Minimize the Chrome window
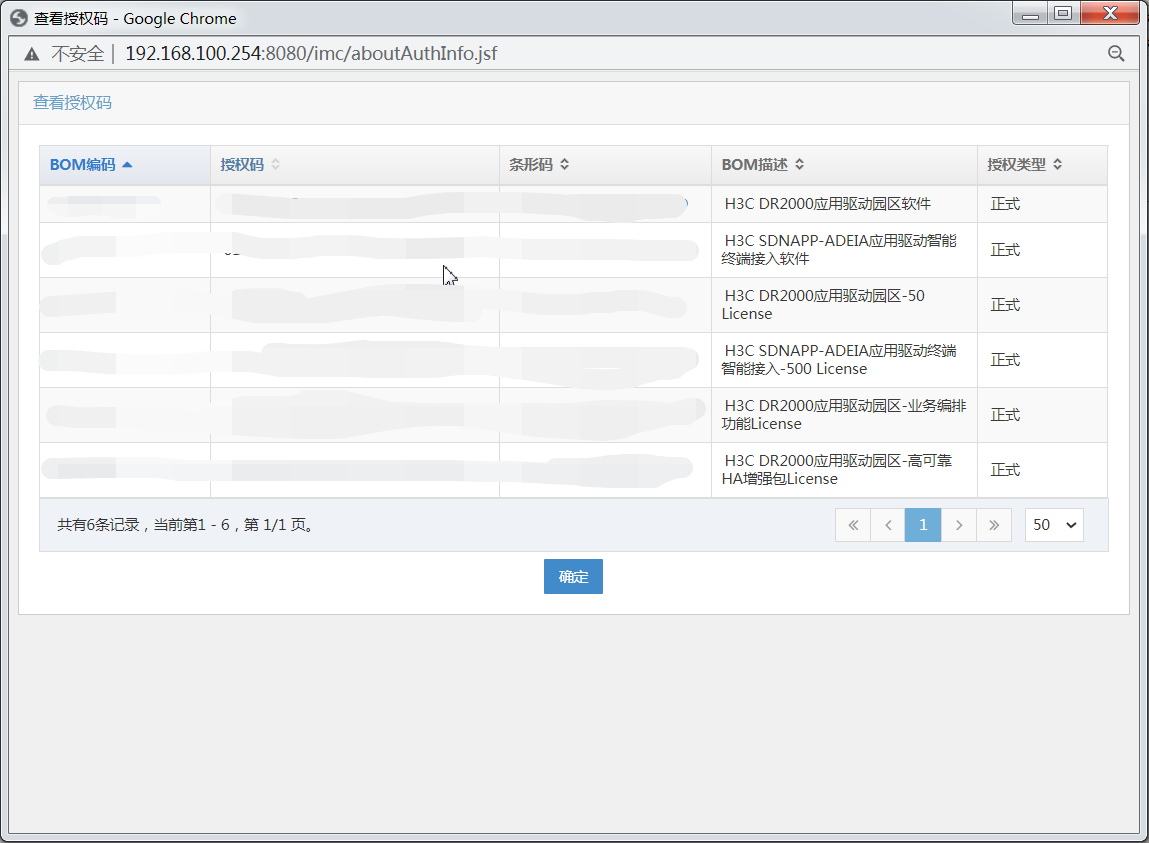1149x843 pixels. click(1030, 13)
